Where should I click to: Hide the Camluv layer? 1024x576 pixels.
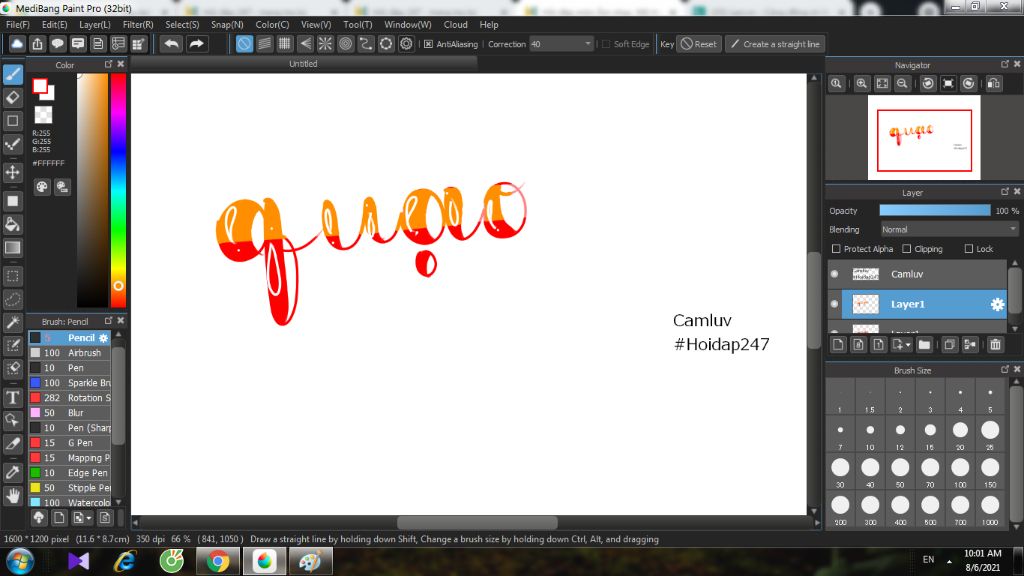click(x=835, y=274)
